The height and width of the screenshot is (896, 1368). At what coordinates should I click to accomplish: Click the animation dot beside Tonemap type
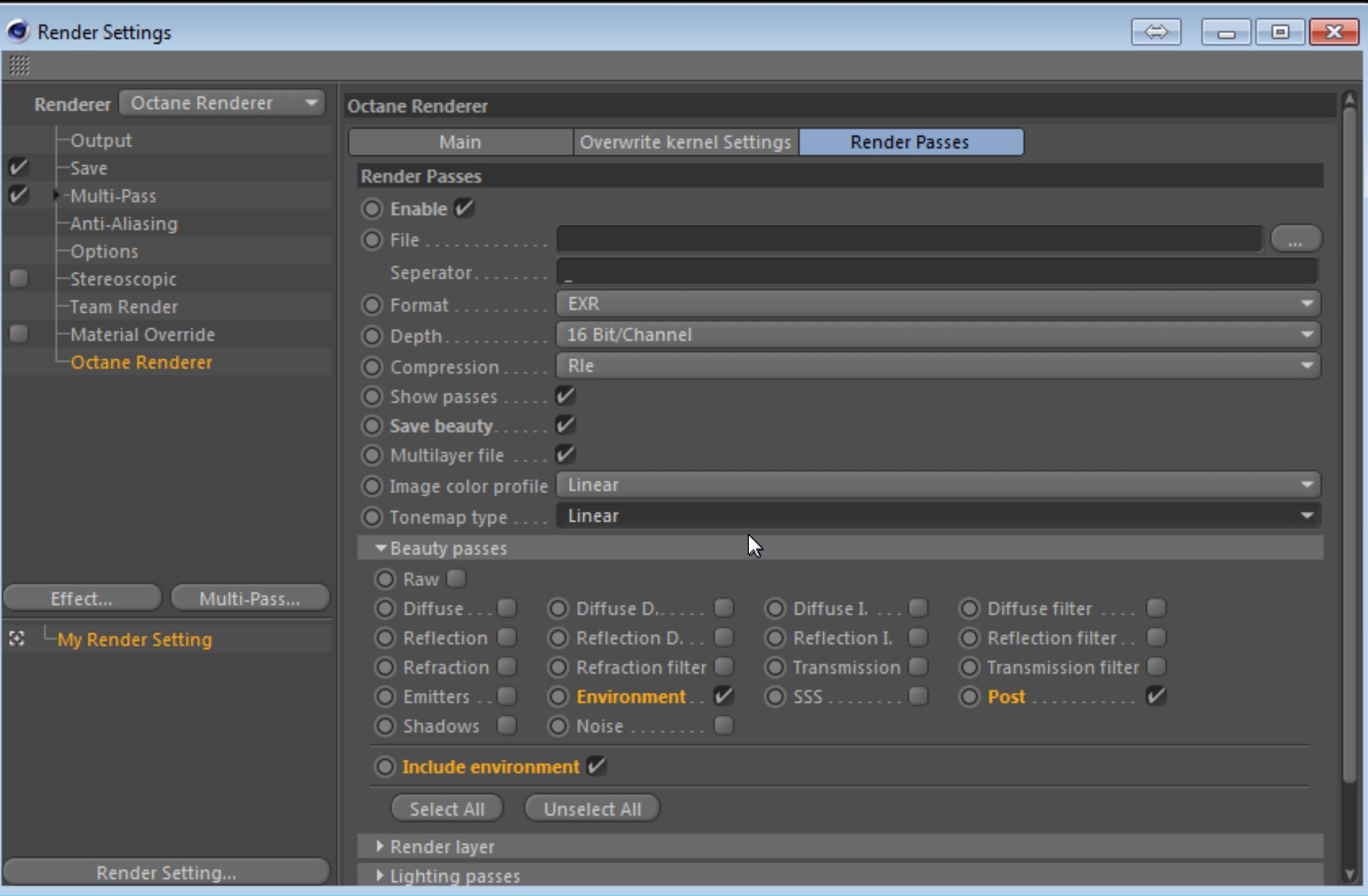tap(372, 517)
